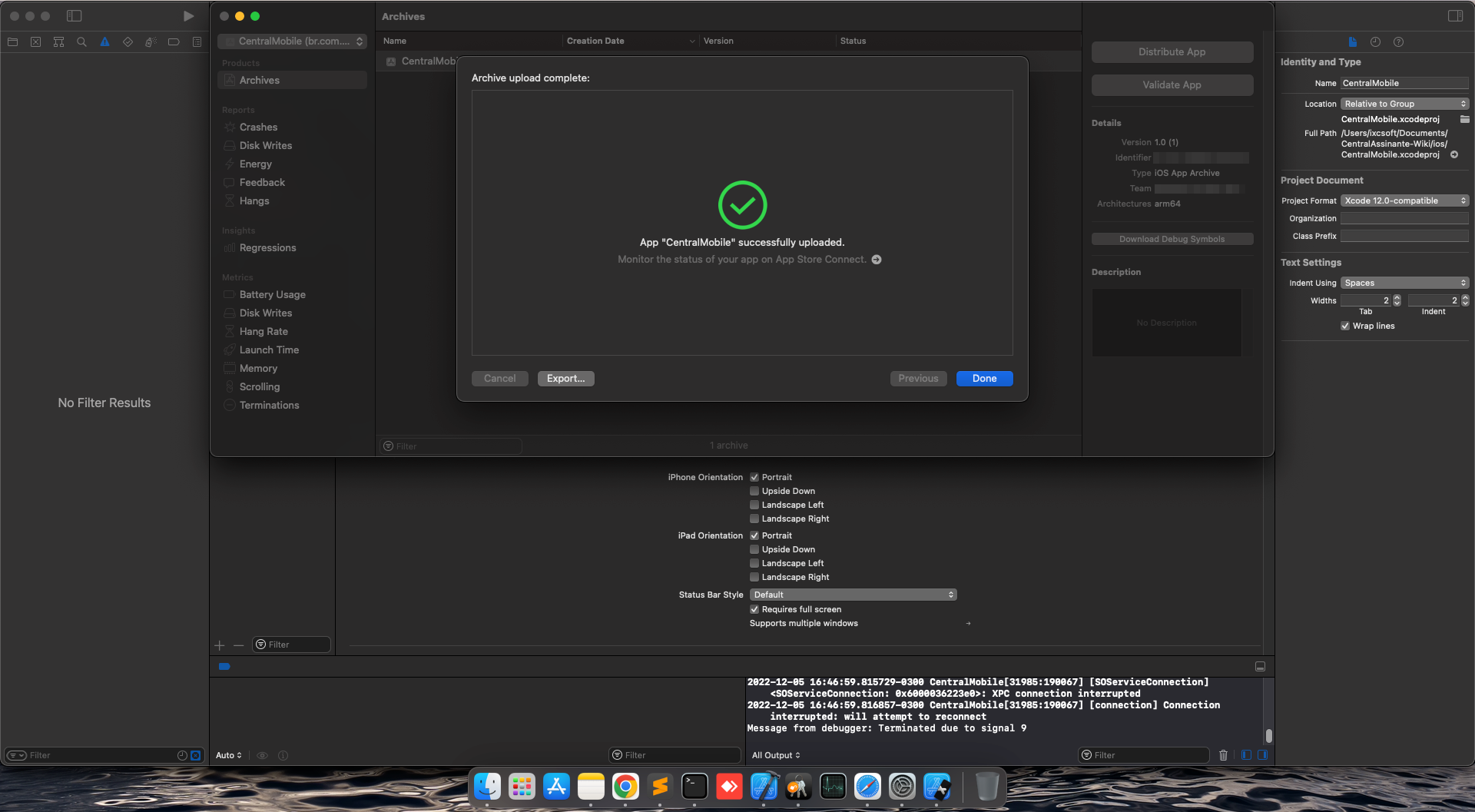1475x812 pixels.
Task: Open App Store Connect arrow link icon
Action: pos(877,260)
